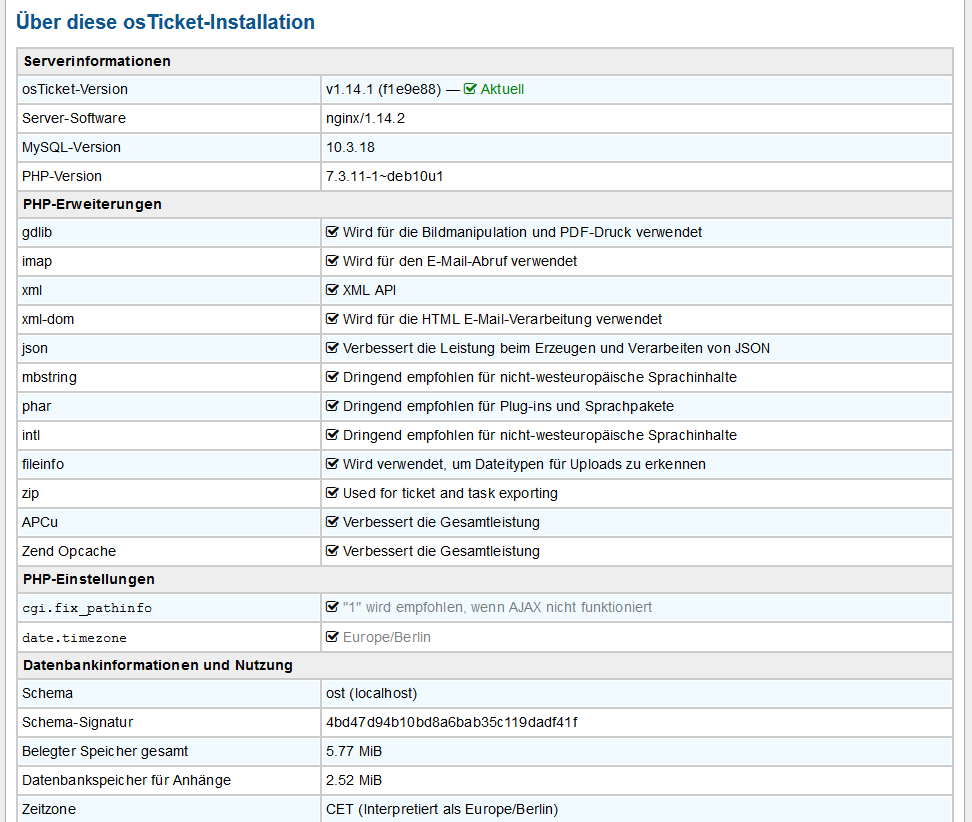972x822 pixels.
Task: Click the mbstring extension name
Action: point(50,377)
